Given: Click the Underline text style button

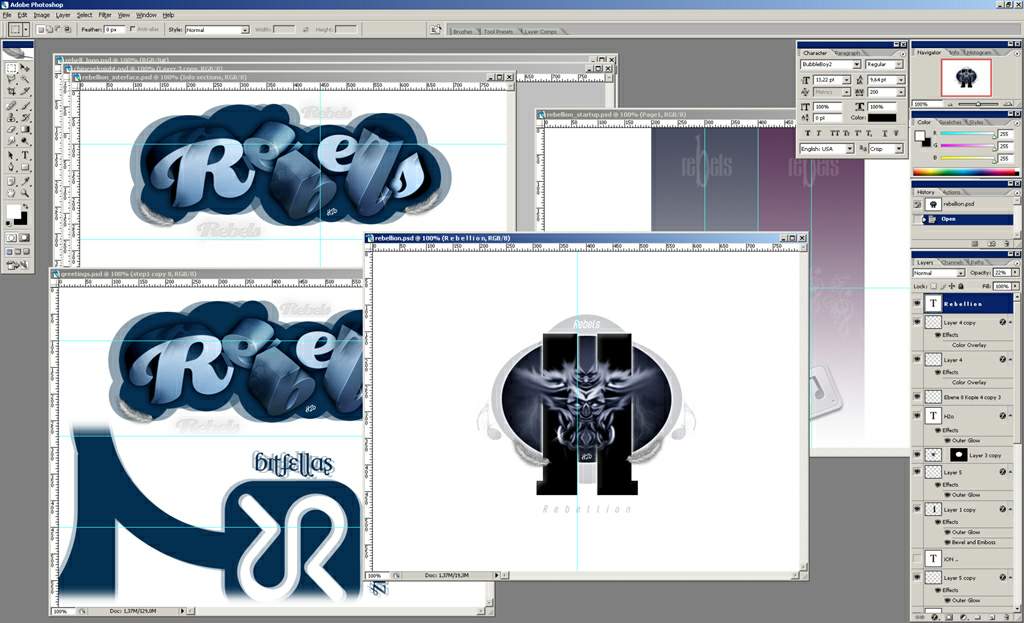Looking at the screenshot, I should click(885, 133).
